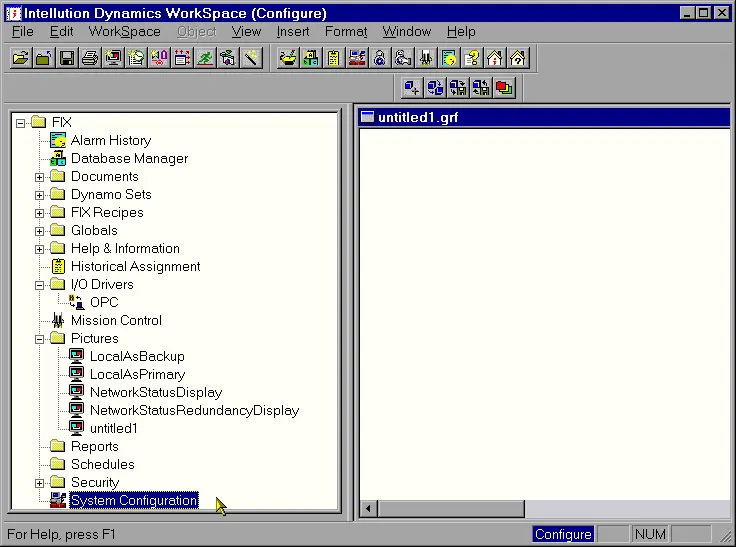The image size is (736, 547).
Task: Select System Configuration in the tree
Action: 134,501
